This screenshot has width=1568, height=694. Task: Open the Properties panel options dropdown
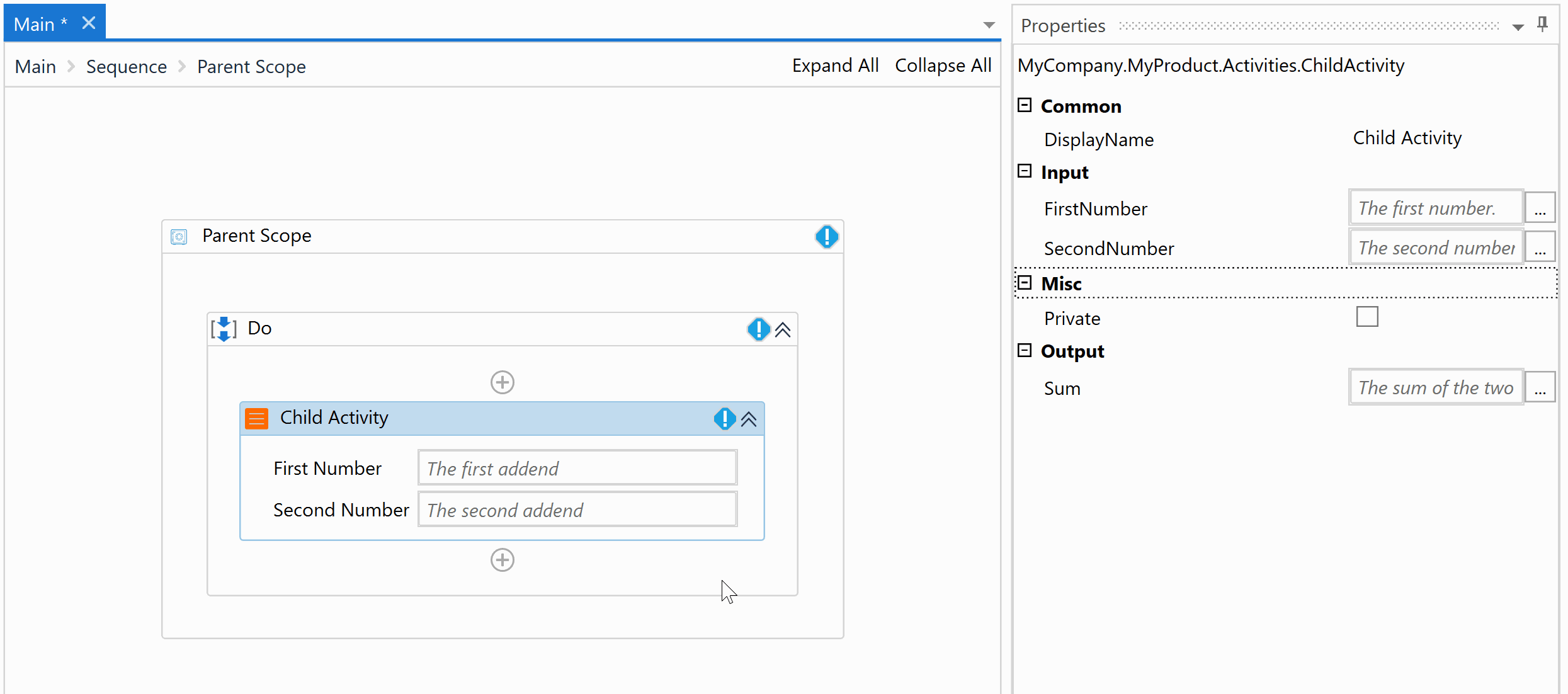[1518, 26]
